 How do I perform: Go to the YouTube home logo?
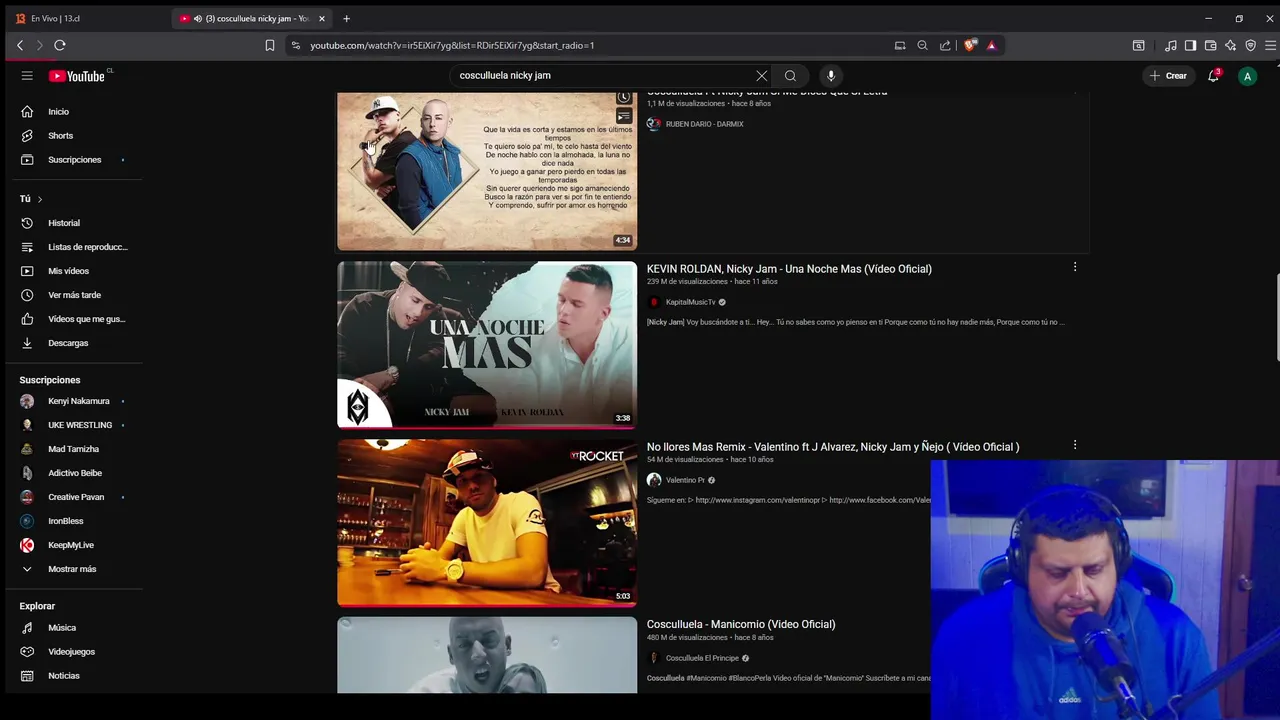point(77,76)
